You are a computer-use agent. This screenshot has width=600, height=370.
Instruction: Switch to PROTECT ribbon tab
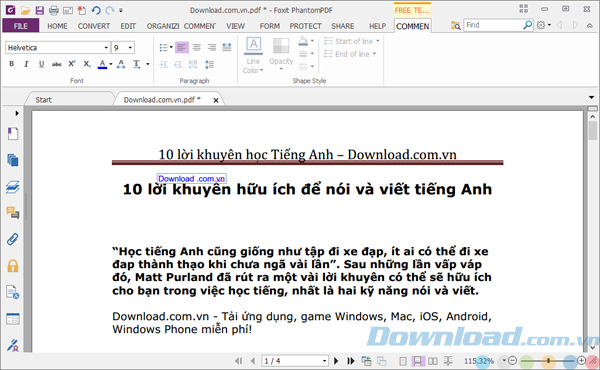(x=305, y=26)
